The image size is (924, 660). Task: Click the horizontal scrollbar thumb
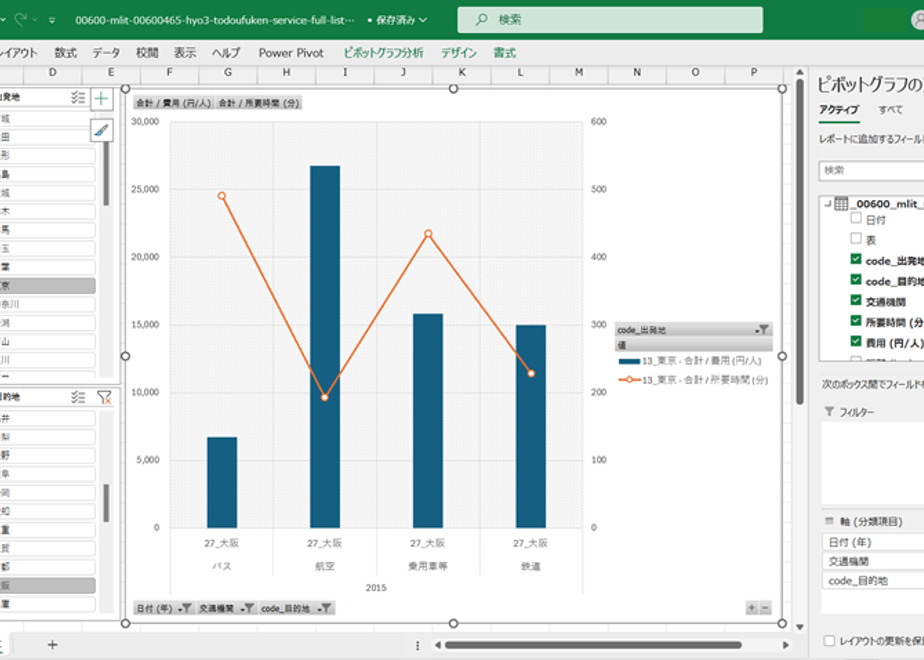[593, 645]
